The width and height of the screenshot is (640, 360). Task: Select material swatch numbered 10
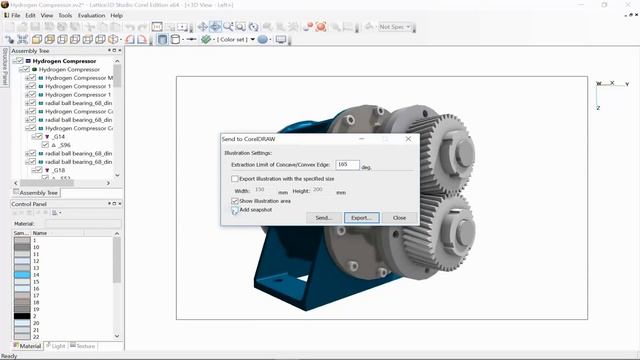[22, 247]
